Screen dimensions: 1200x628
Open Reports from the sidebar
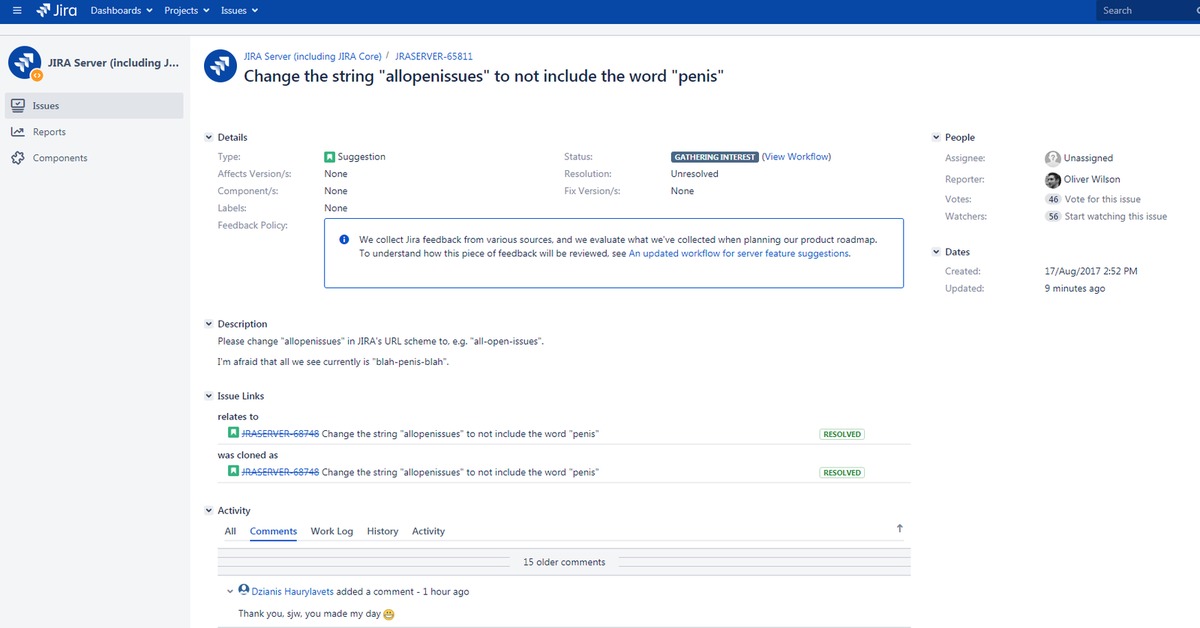(49, 132)
